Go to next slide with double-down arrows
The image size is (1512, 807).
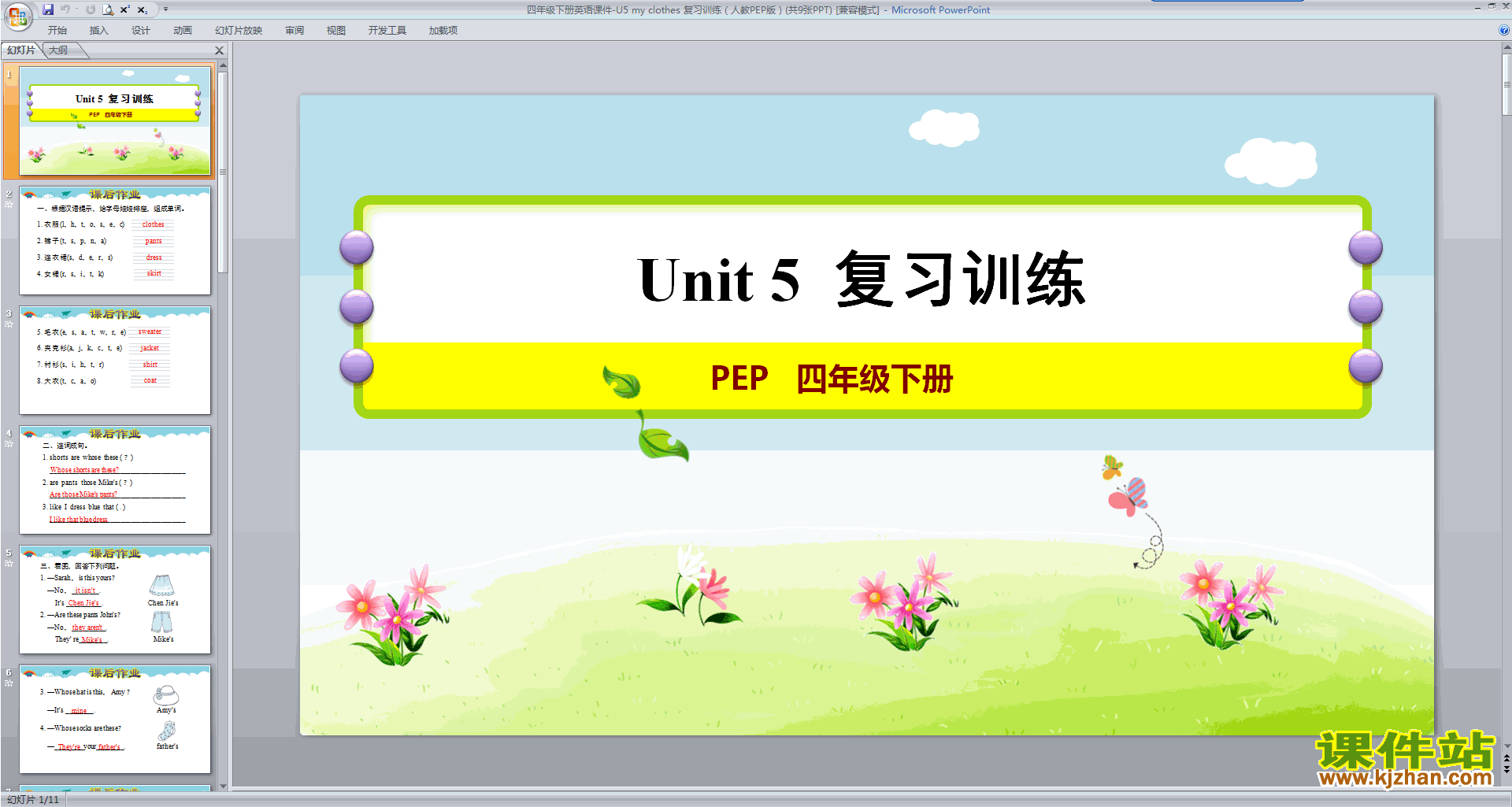(x=1506, y=769)
